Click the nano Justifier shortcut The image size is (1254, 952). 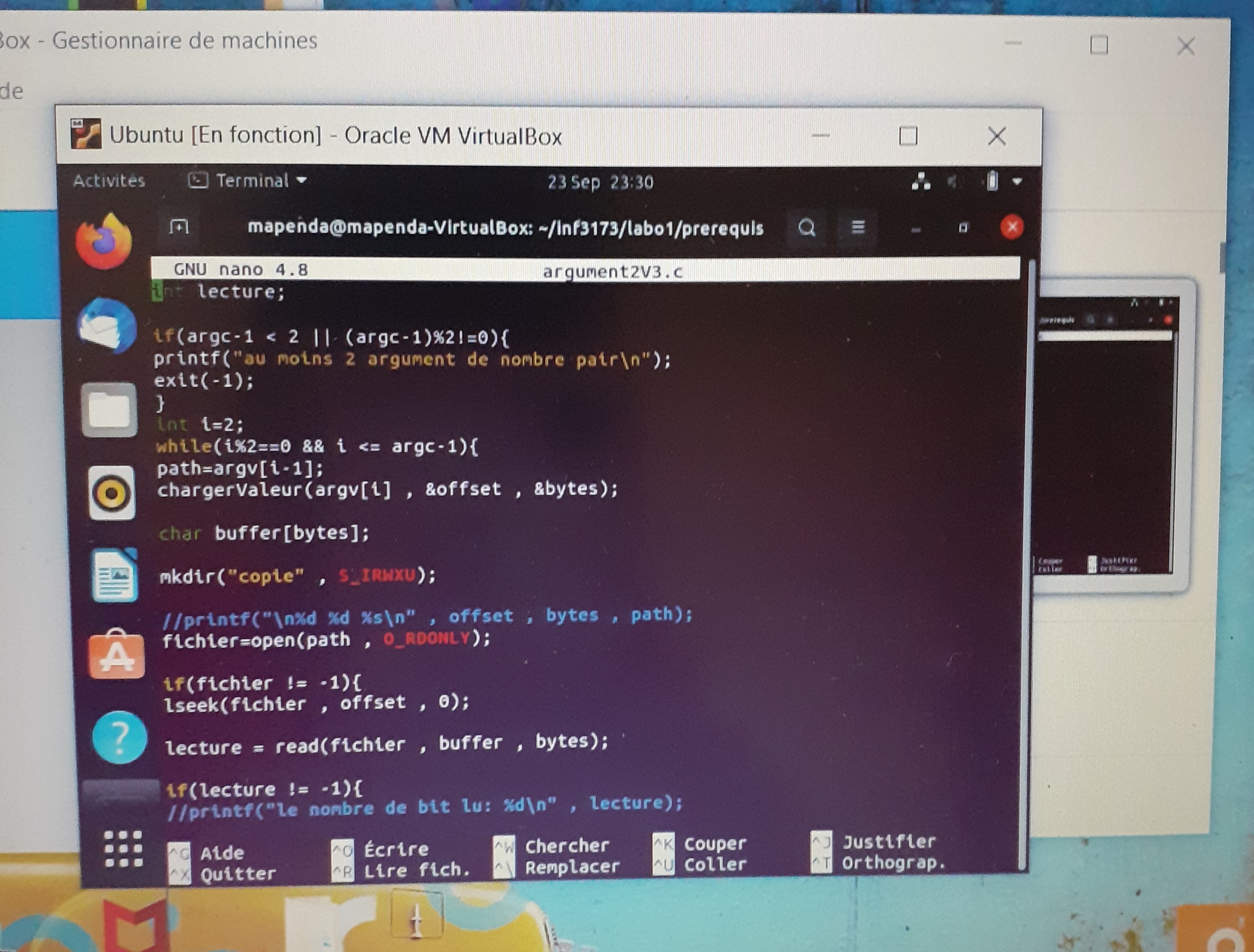click(x=873, y=842)
